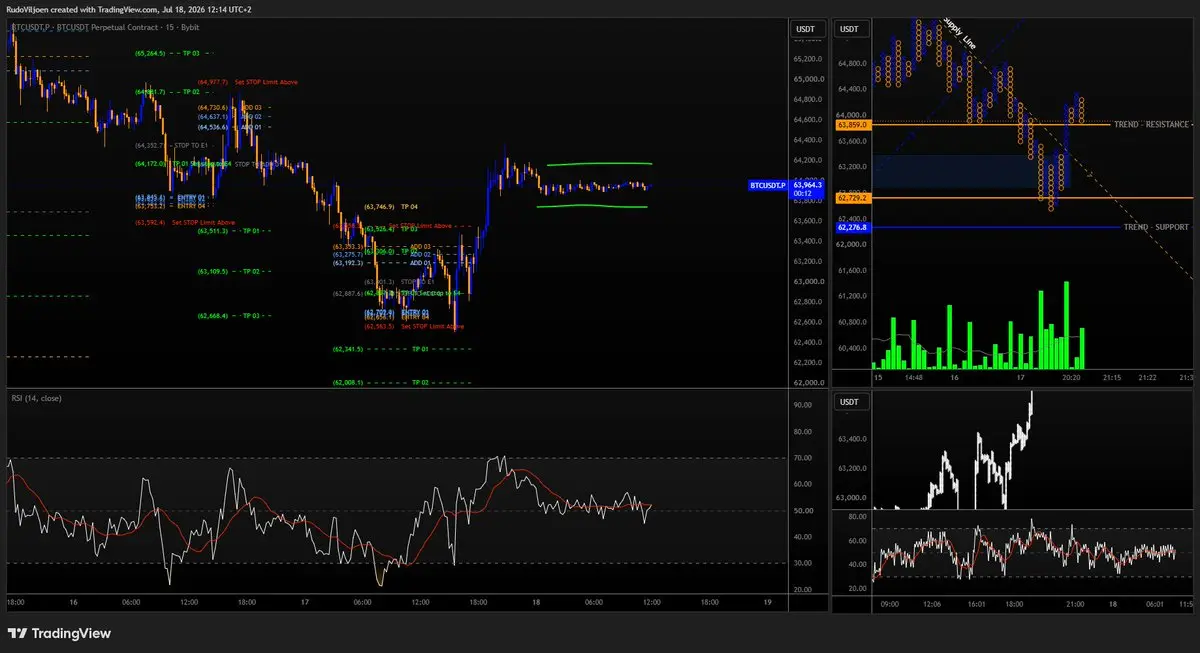The height and width of the screenshot is (653, 1200).
Task: Click the RSI (14, close) indicator label
Action: 36,399
